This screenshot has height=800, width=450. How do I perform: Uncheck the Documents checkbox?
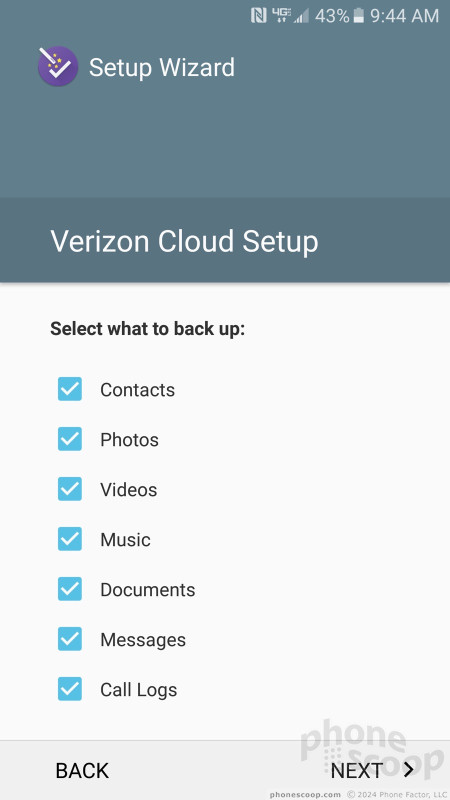[70, 589]
